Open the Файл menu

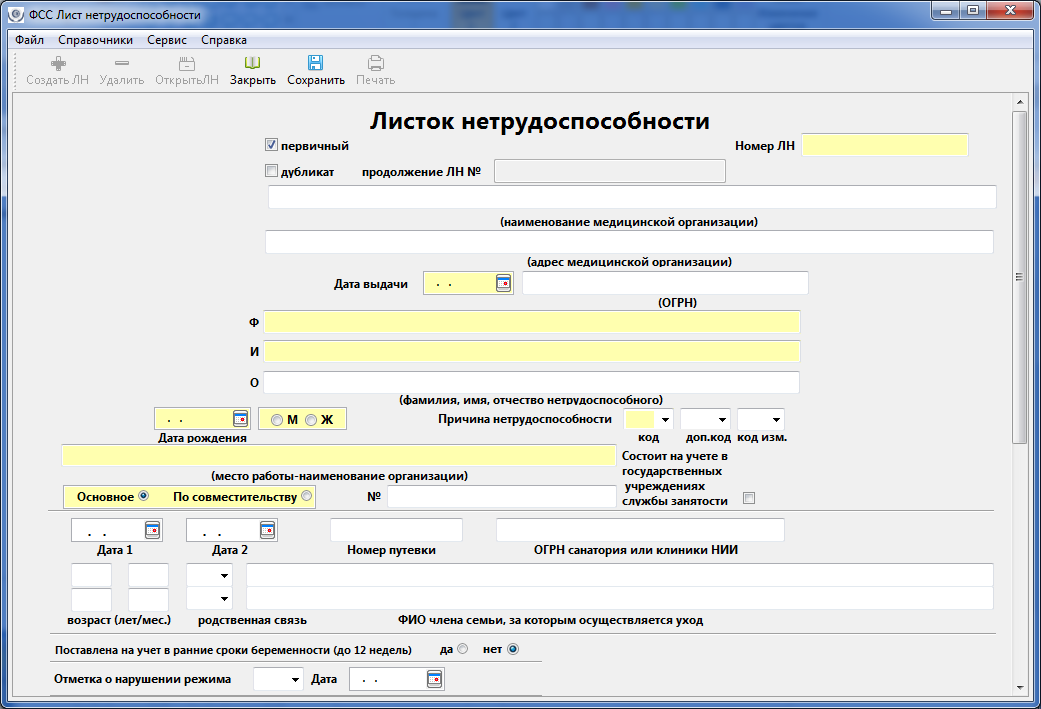[29, 40]
